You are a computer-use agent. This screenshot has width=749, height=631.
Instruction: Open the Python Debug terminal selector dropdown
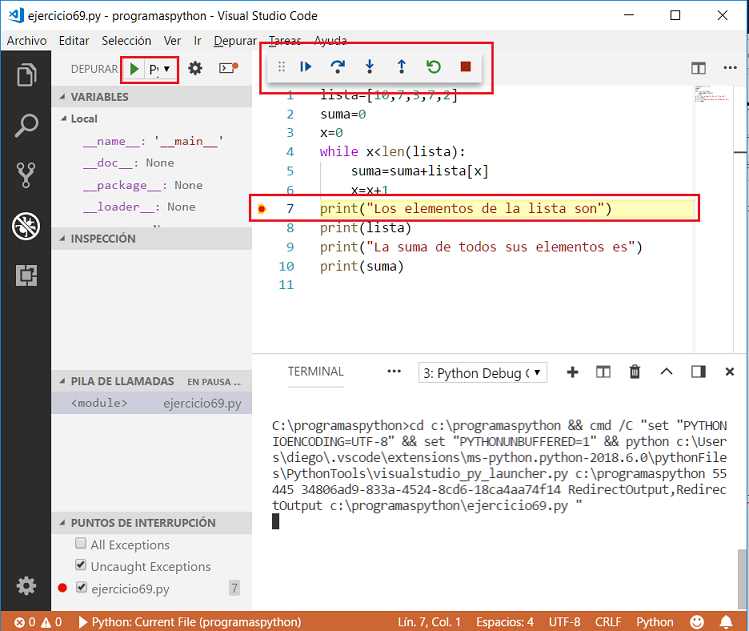pos(482,373)
